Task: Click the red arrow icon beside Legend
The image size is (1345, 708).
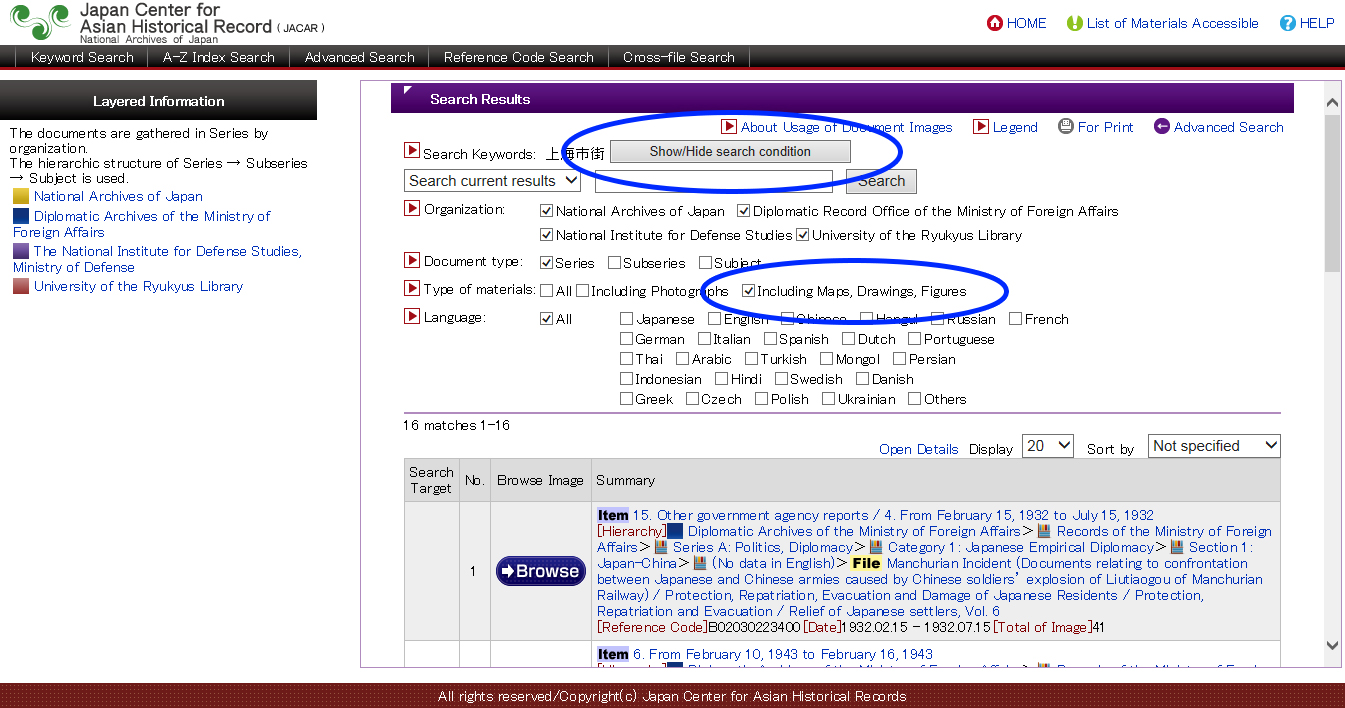Action: (x=982, y=127)
